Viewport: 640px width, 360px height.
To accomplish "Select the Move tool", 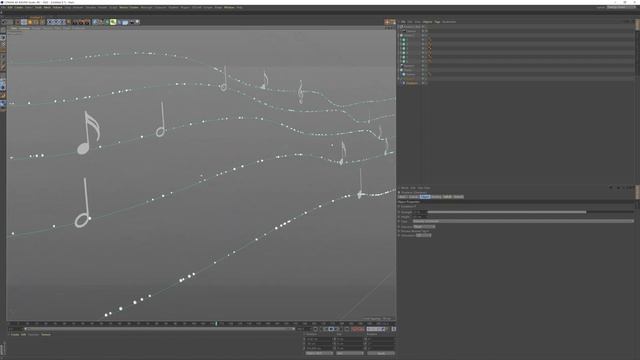I will coord(24,22).
